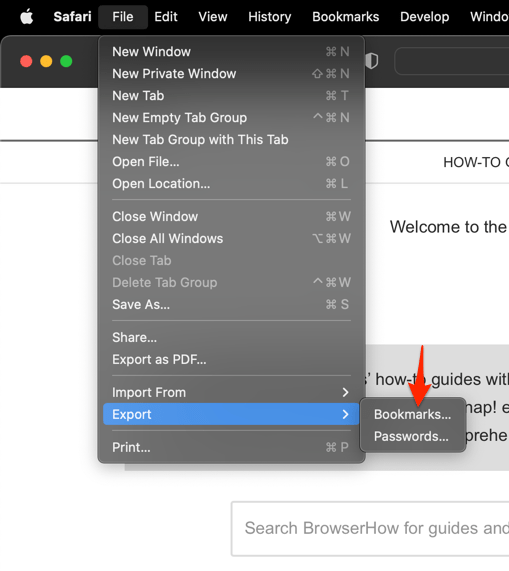Choose New Window
The height and width of the screenshot is (571, 509).
(231, 52)
